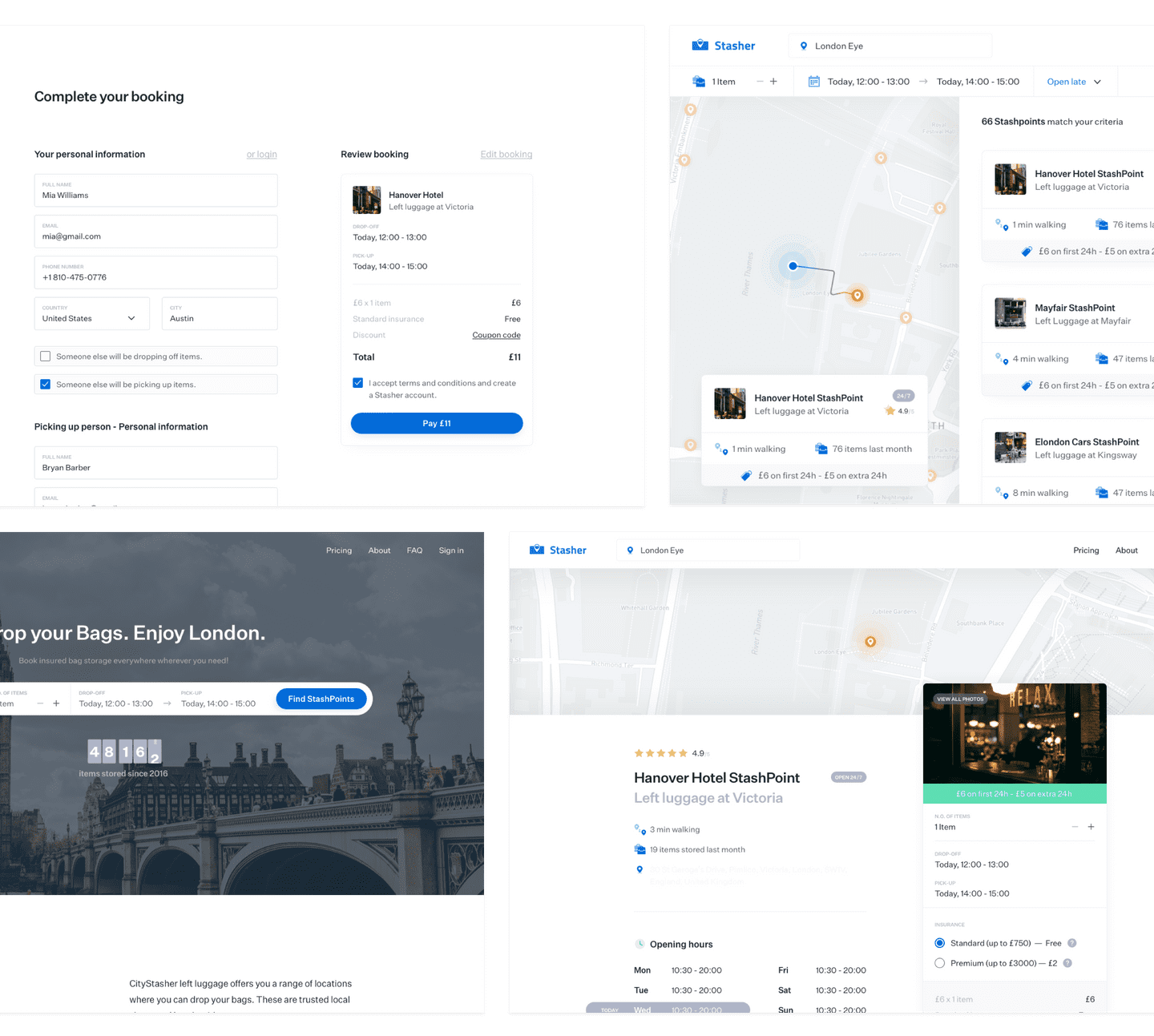
Task: Click walking icon beside 3 min walking
Action: coord(640,829)
